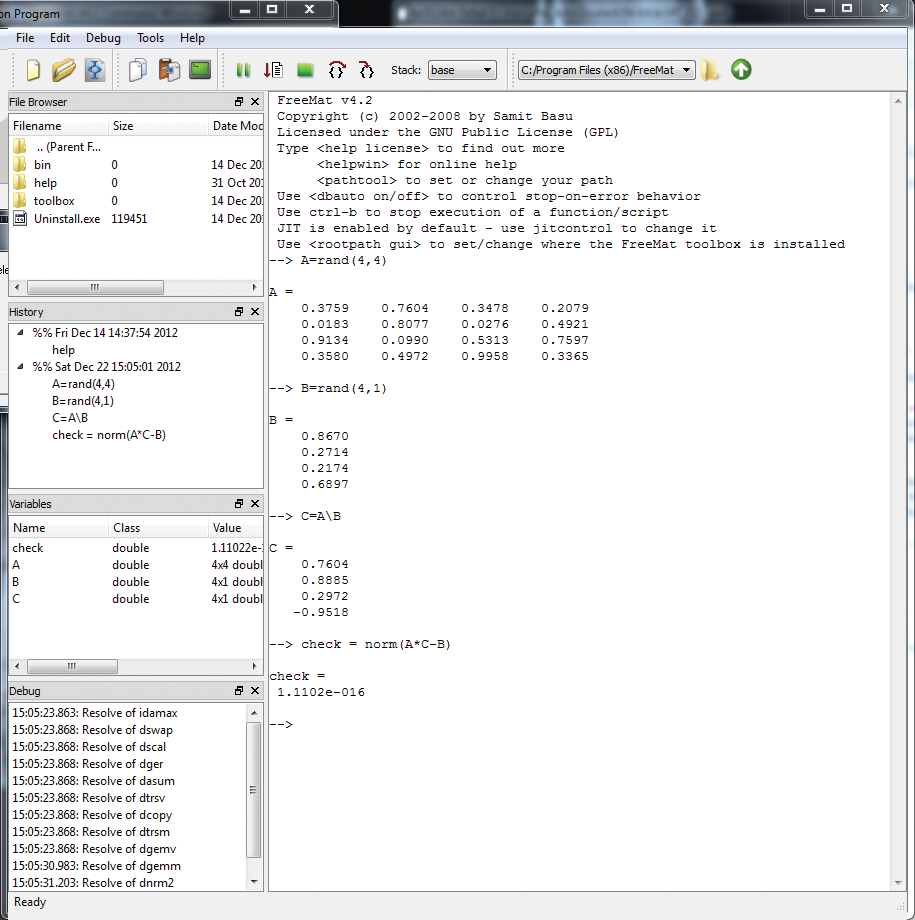Open the Tools menu
The image size is (915, 920).
150,38
